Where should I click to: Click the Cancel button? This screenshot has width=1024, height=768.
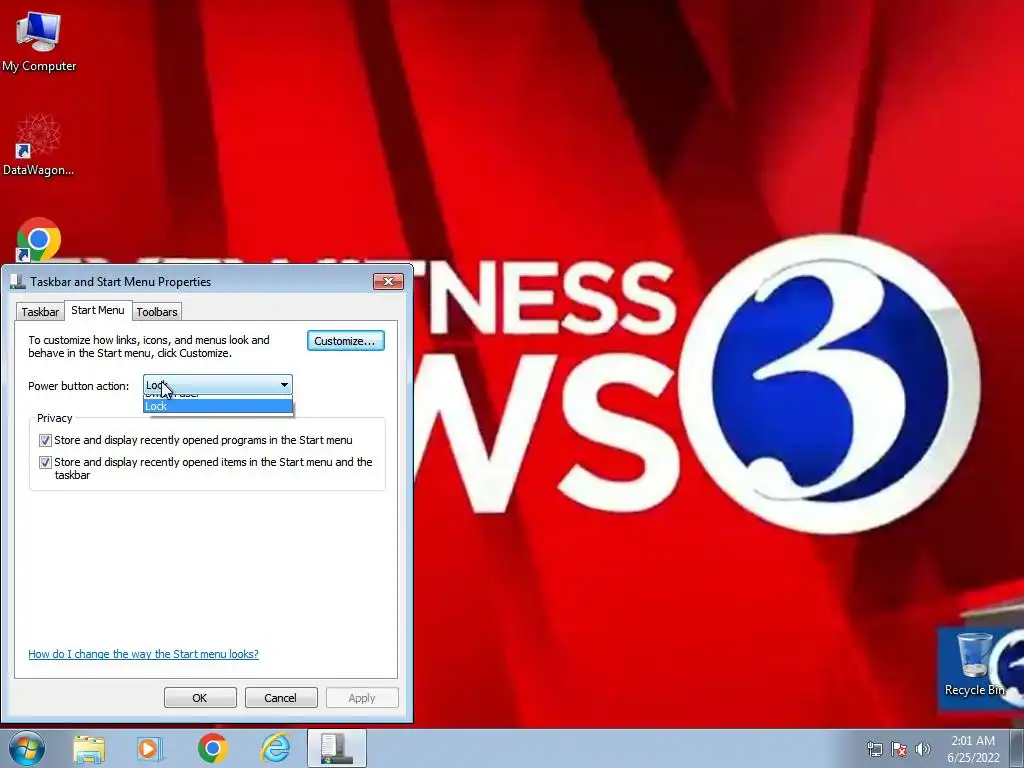pos(281,697)
